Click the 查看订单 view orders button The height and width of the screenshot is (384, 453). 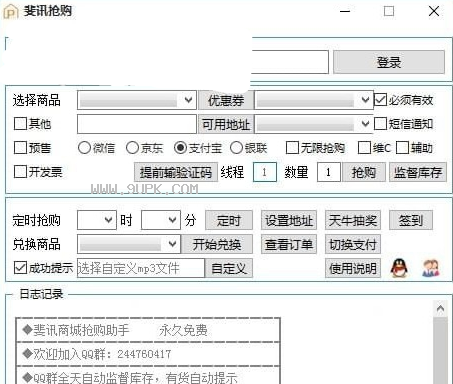(x=289, y=244)
